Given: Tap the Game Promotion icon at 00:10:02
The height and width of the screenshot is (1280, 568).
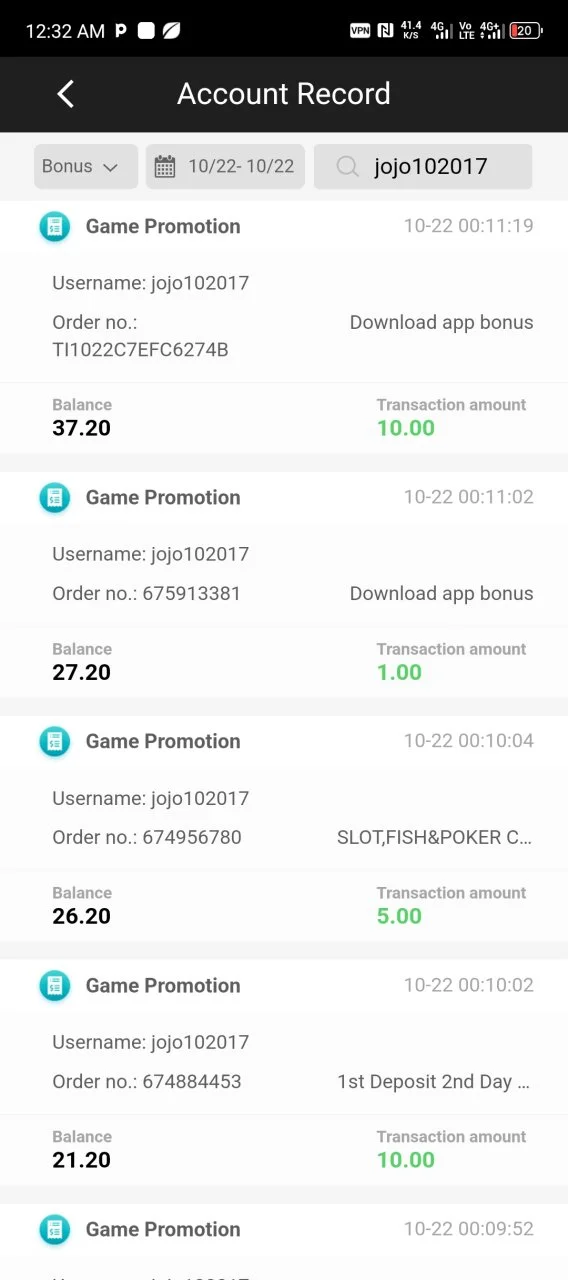Looking at the screenshot, I should [x=55, y=985].
